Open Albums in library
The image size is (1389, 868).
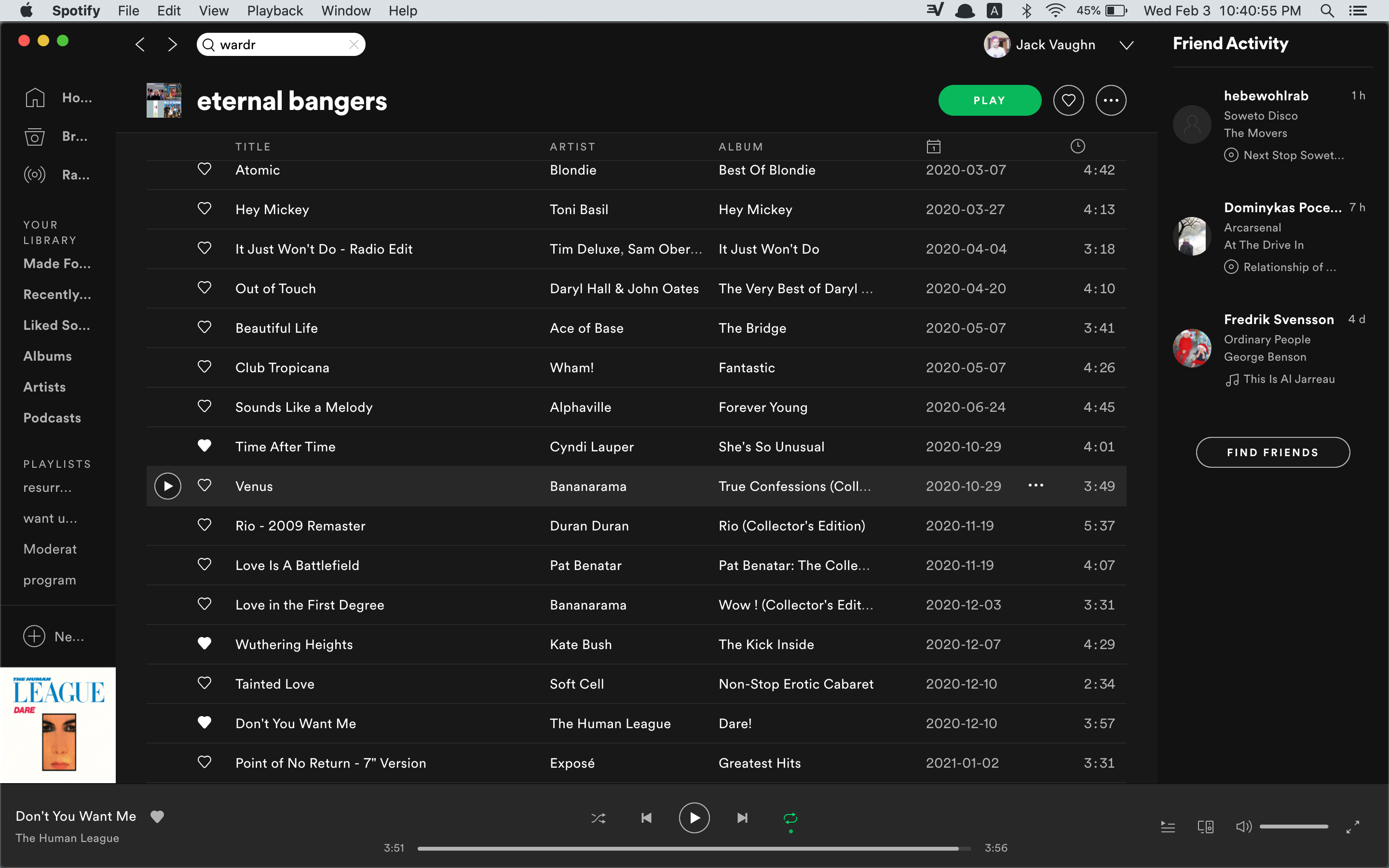pyautogui.click(x=48, y=356)
